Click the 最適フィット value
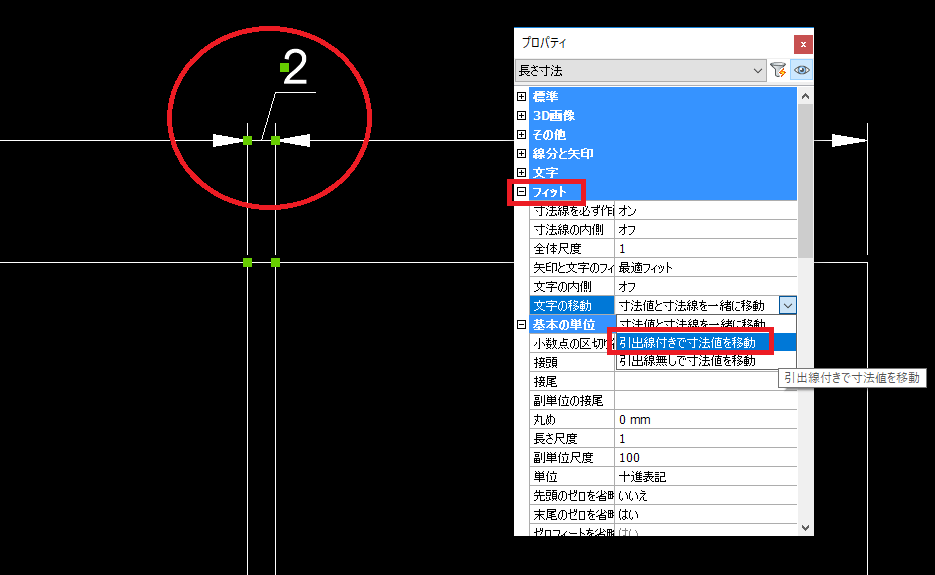The width and height of the screenshot is (935, 575). [705, 268]
